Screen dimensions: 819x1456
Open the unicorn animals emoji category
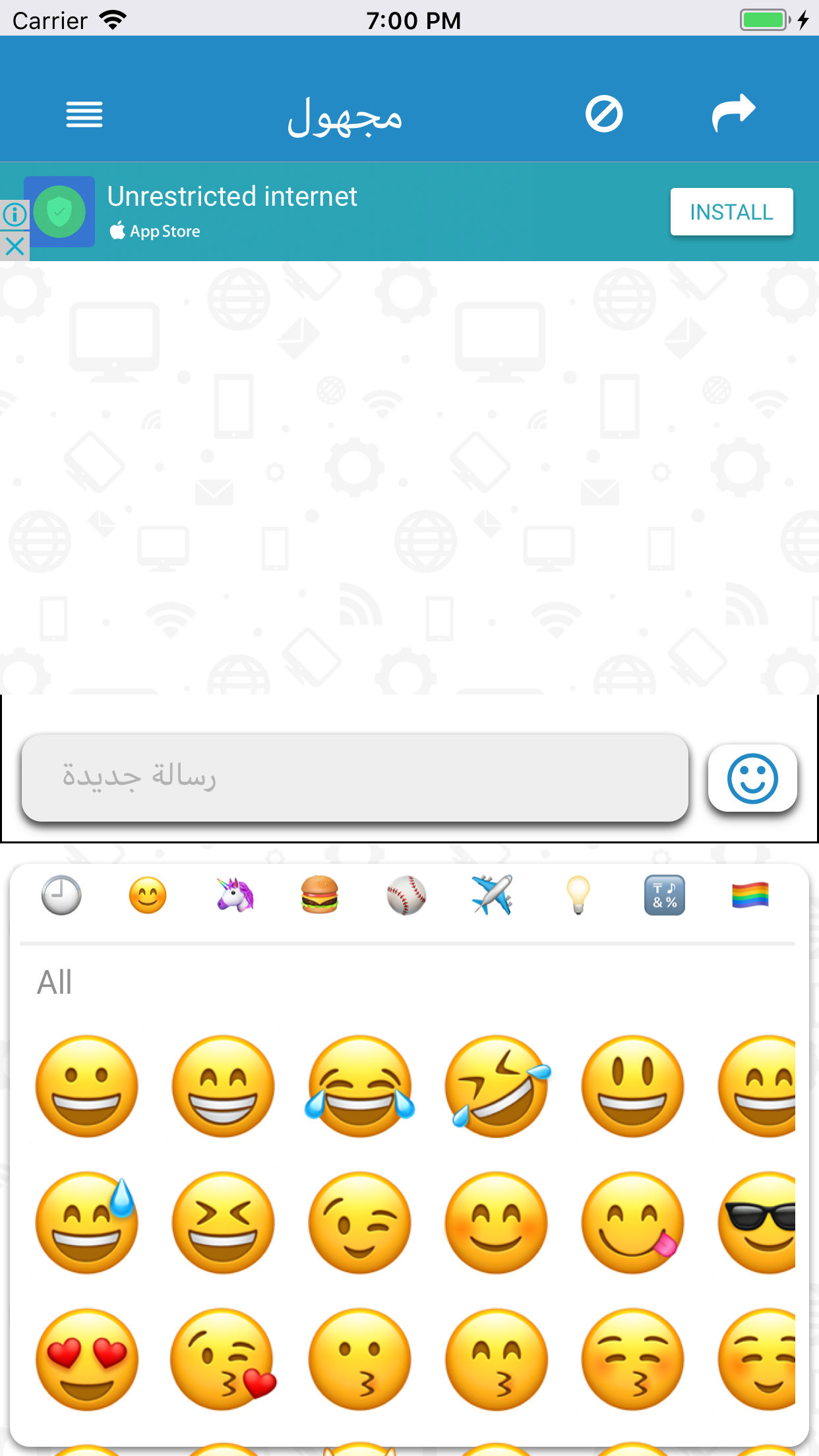pos(234,895)
